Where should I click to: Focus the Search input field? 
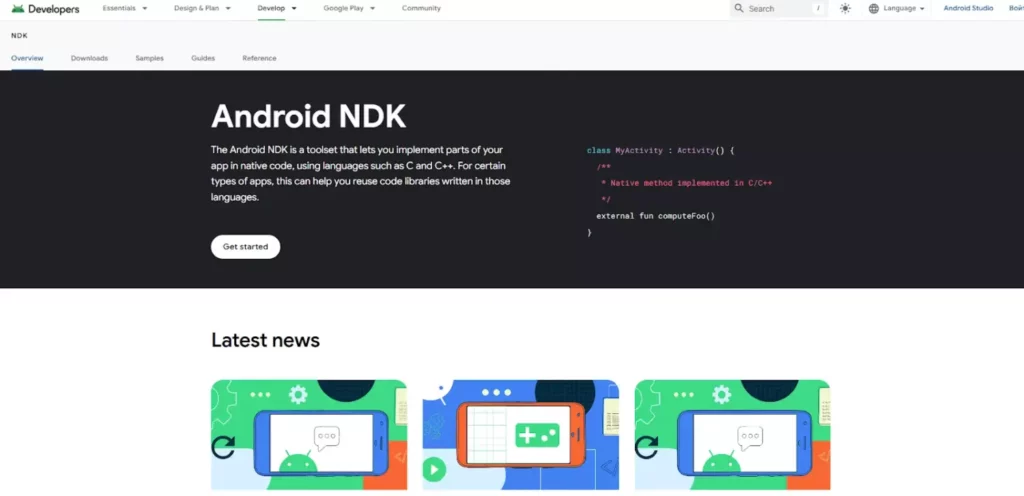click(778, 8)
